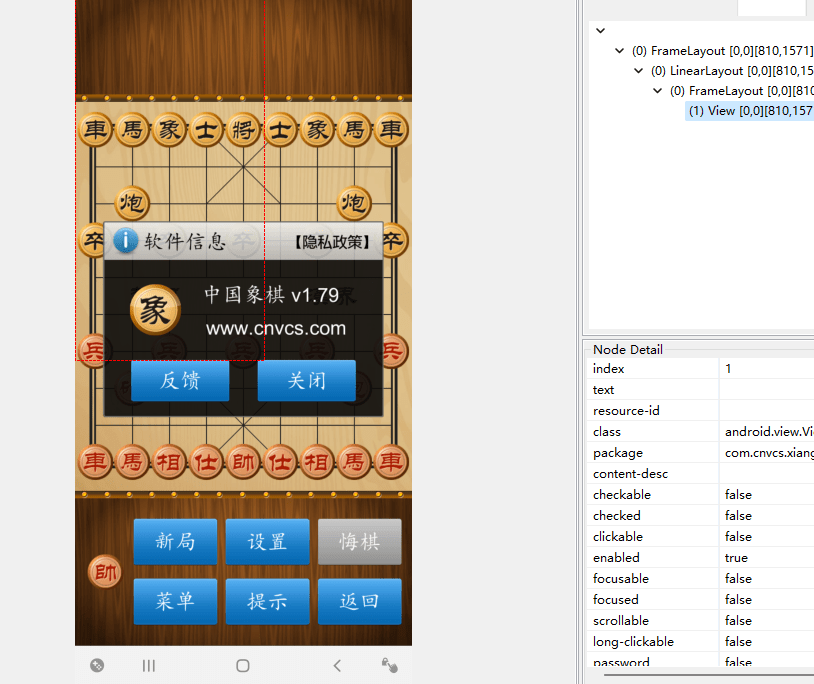
Task: Select the left red 相 elephant
Action: 169,462
